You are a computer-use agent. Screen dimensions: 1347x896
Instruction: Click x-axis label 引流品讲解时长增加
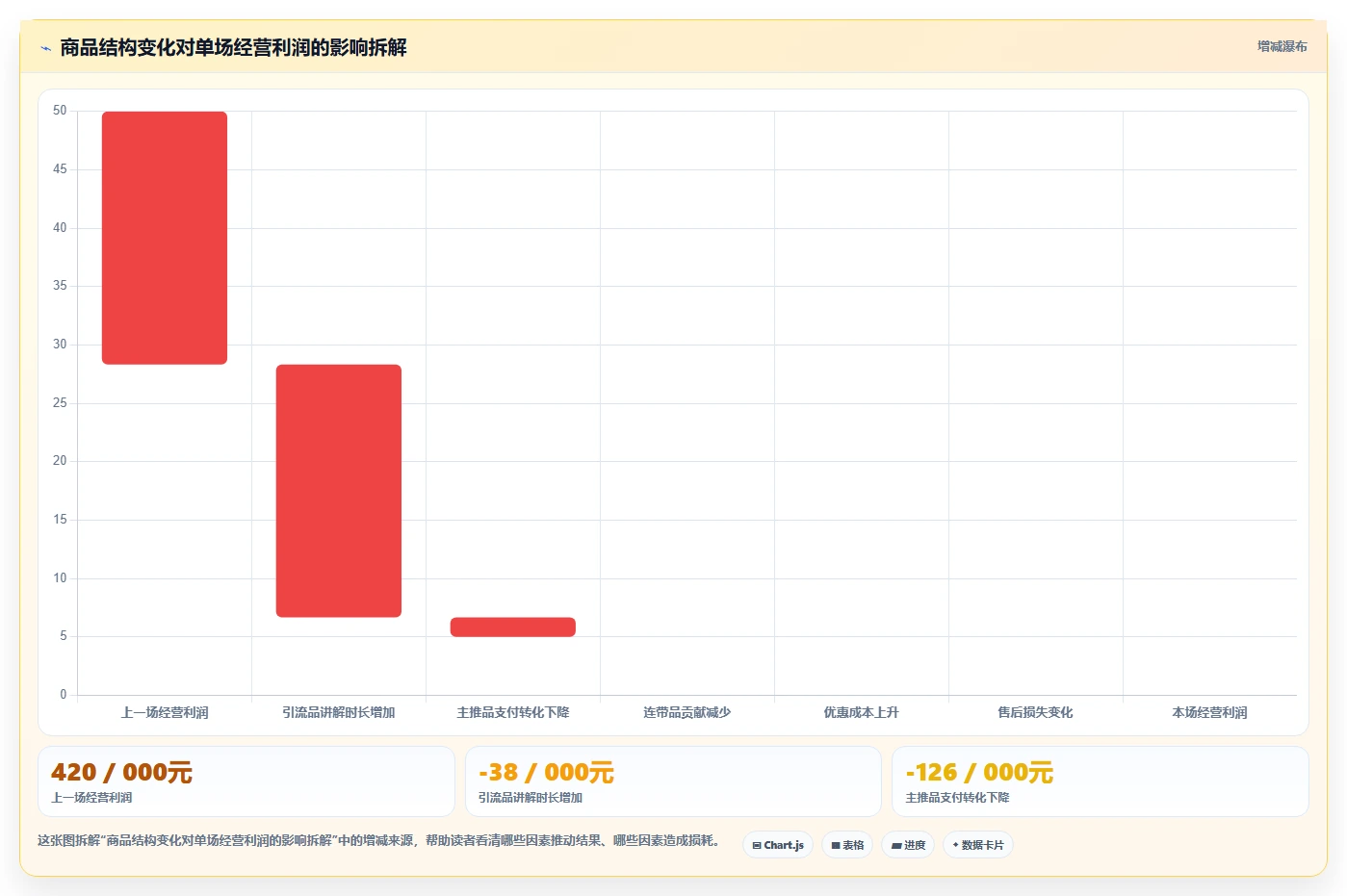(x=339, y=712)
